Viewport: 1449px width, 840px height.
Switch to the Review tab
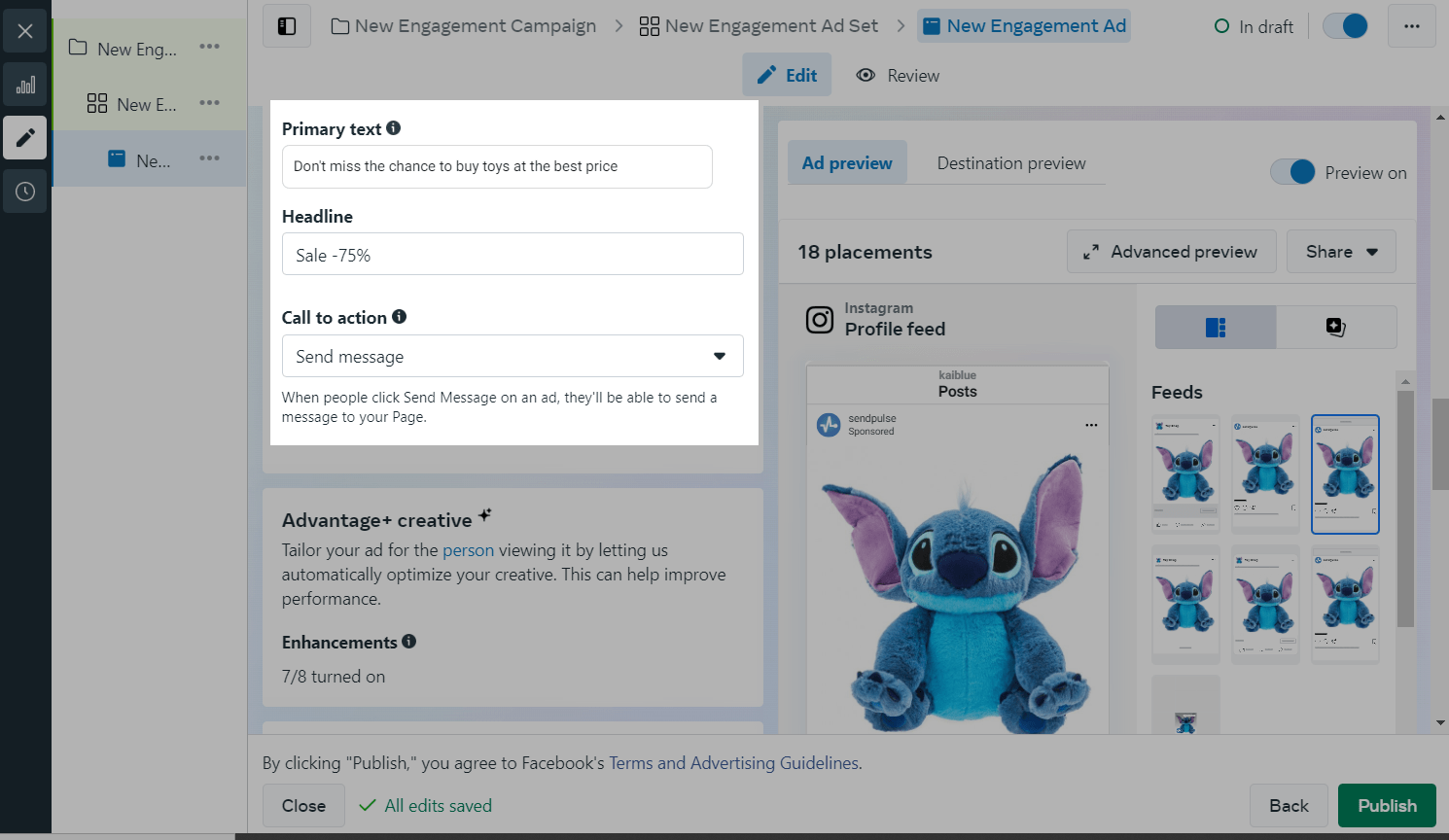point(898,76)
